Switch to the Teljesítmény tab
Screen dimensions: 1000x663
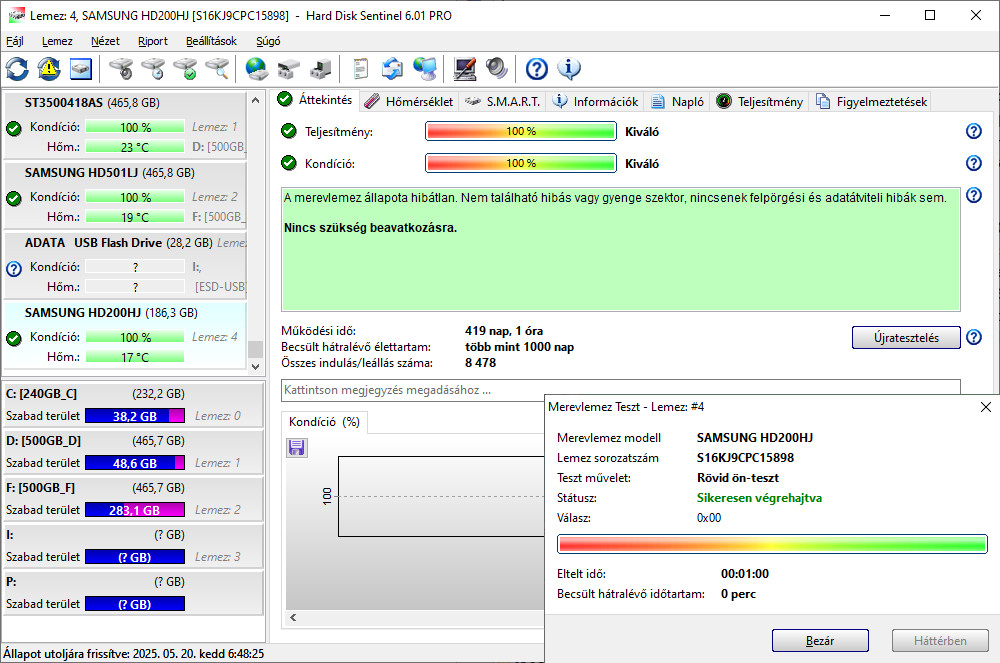(x=760, y=101)
